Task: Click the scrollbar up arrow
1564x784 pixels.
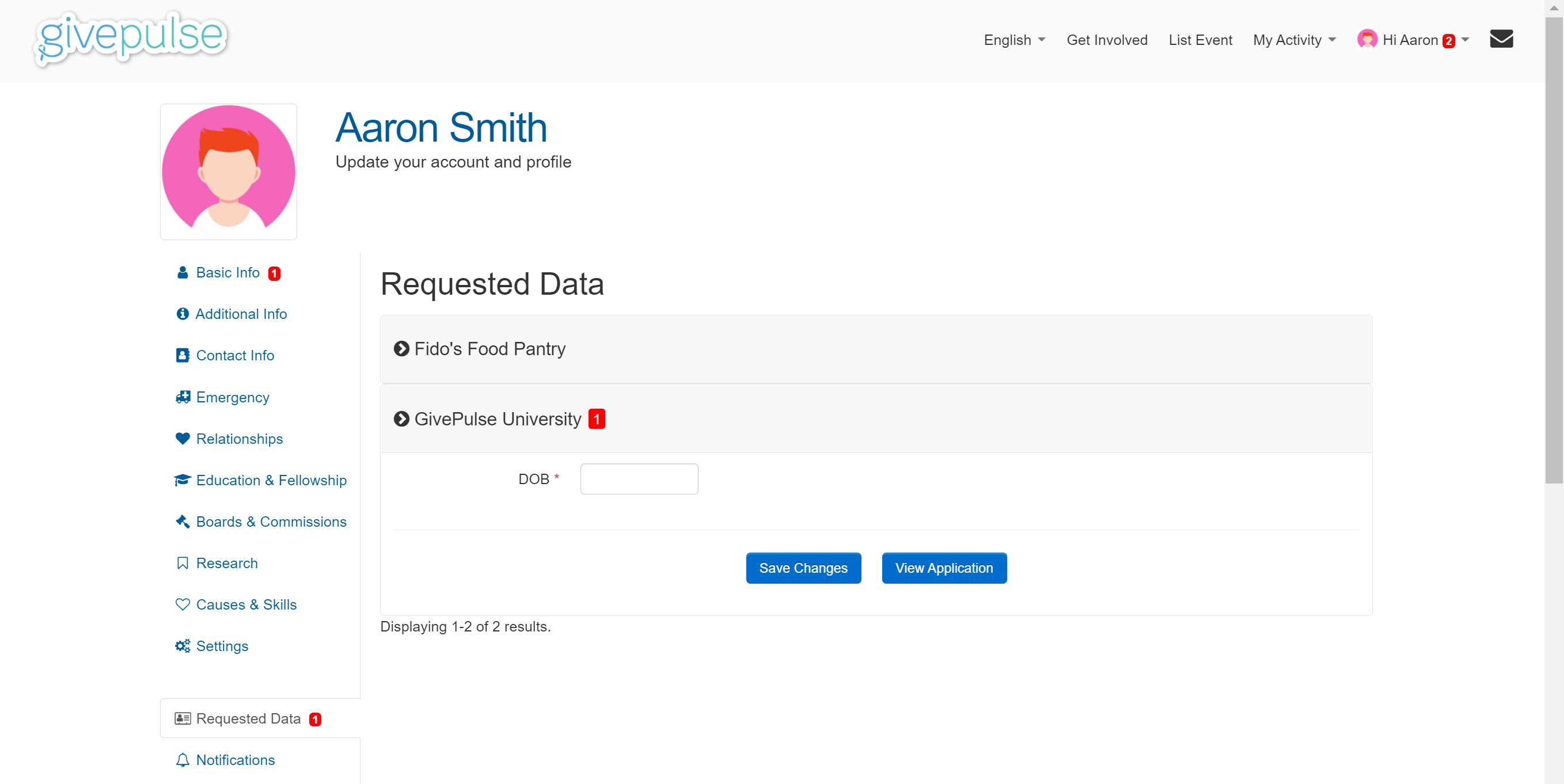Action: click(1554, 8)
